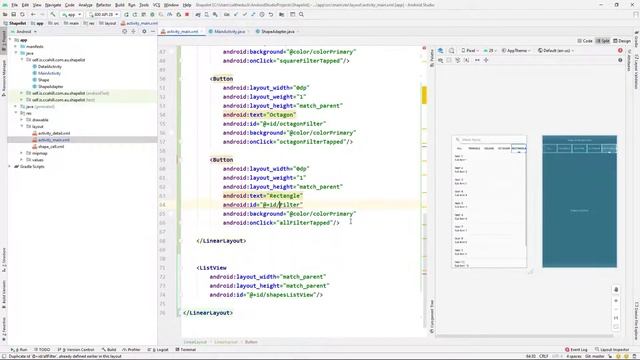Viewport: 640px width, 360px height.
Task: Click the Save All toolbar icon
Action: pos(13,14)
